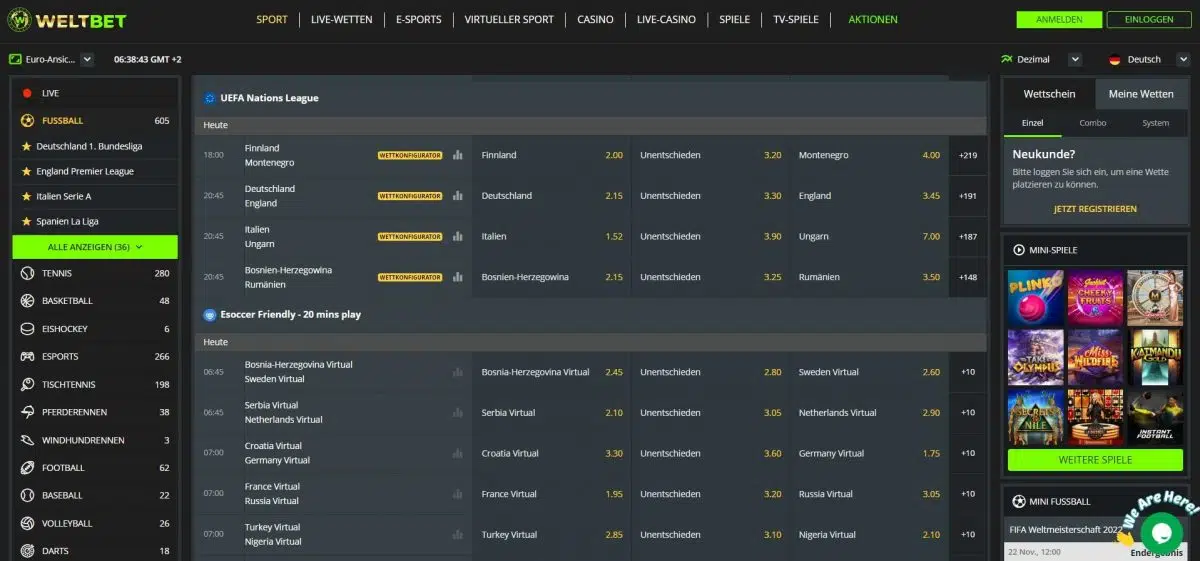Image resolution: width=1200 pixels, height=561 pixels.
Task: Select the Basketball sport icon
Action: tap(27, 301)
